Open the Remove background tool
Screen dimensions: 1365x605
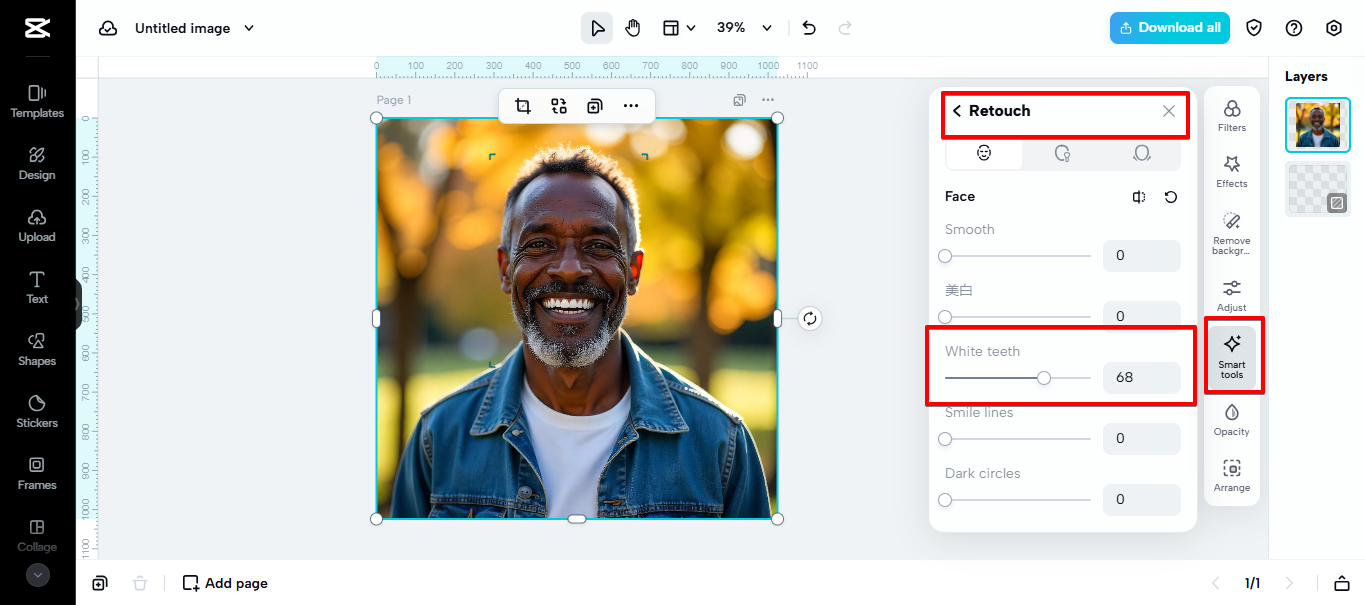point(1232,232)
